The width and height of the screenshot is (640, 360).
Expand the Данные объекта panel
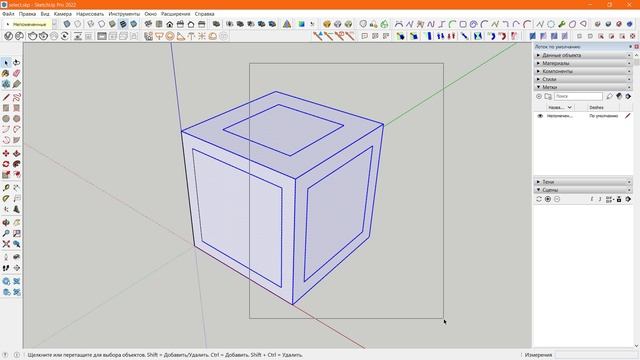point(583,55)
